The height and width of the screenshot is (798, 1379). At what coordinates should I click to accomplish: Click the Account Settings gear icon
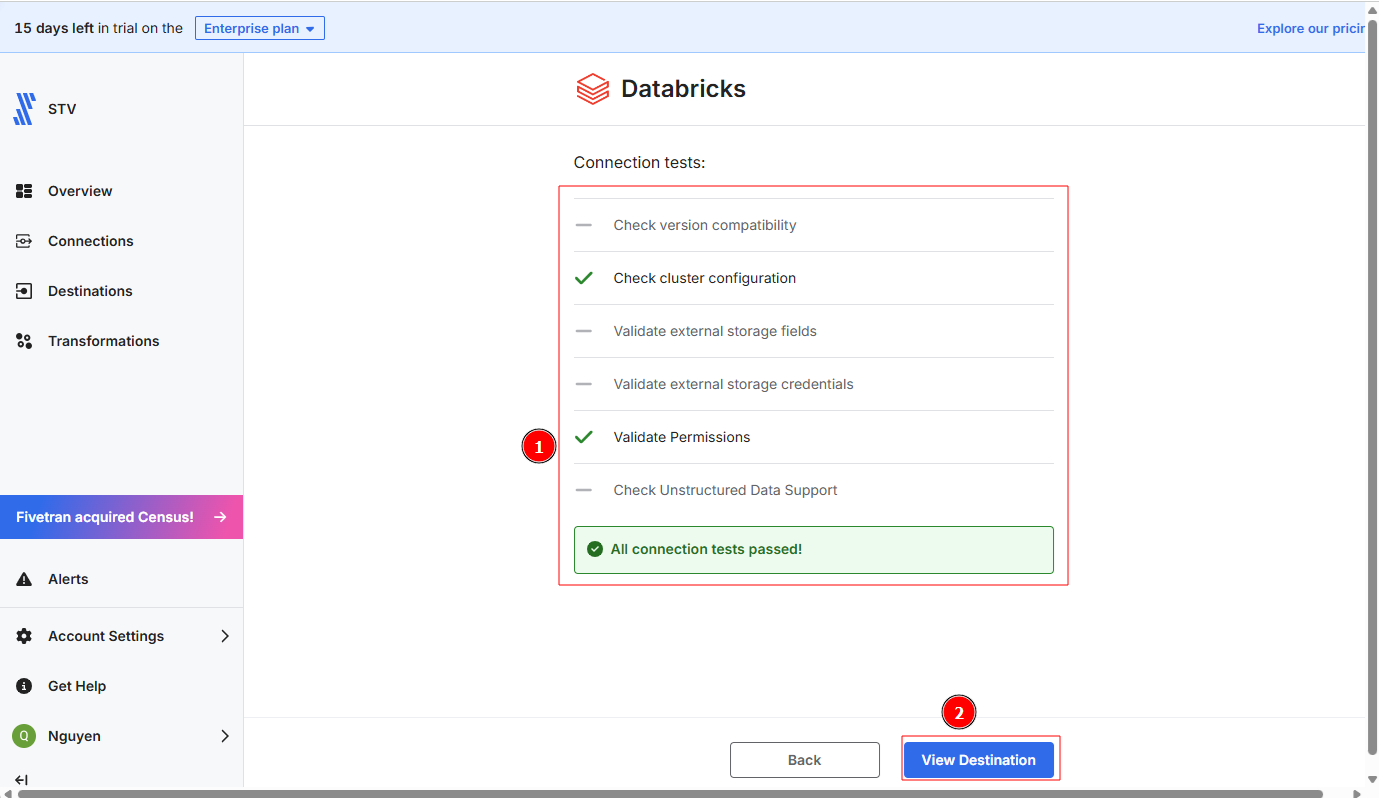click(24, 636)
